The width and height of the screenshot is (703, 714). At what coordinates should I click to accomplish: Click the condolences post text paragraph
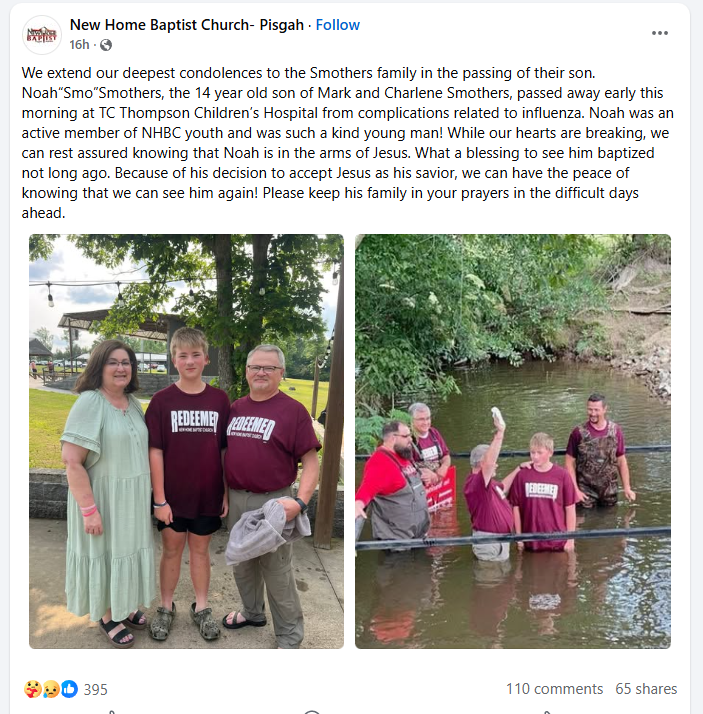pyautogui.click(x=348, y=143)
